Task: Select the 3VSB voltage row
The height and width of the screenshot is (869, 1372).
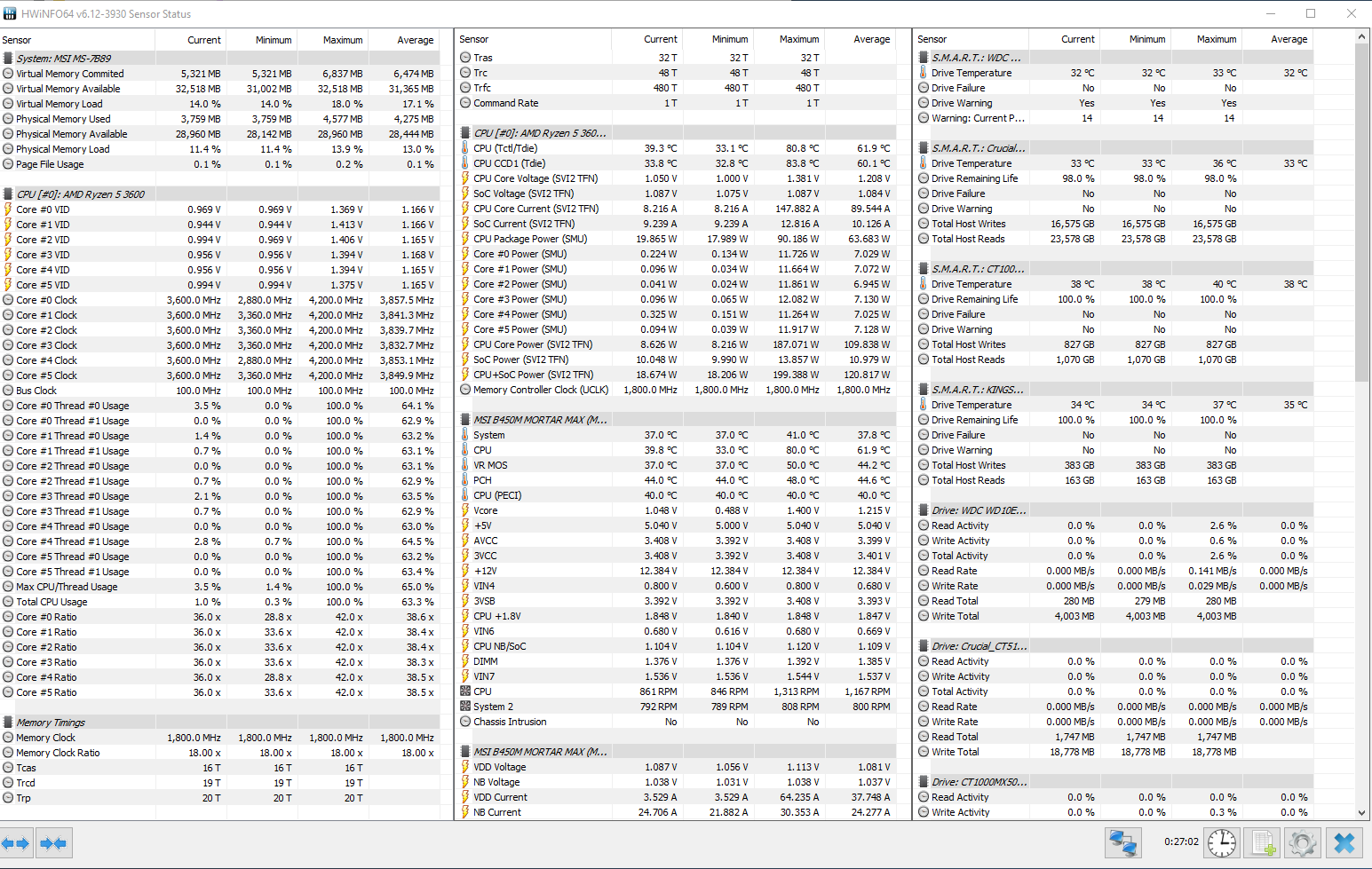Action: tap(677, 601)
